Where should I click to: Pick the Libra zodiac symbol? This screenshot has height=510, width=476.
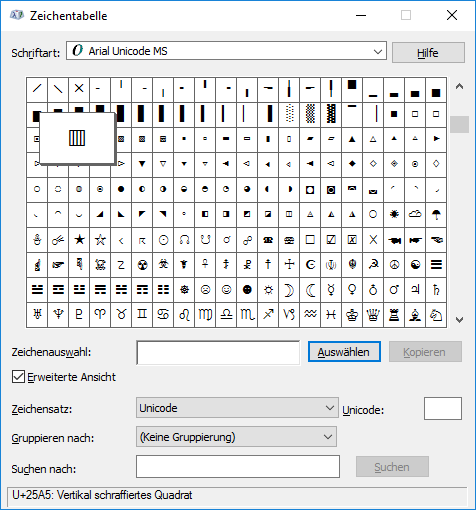pyautogui.click(x=226, y=315)
